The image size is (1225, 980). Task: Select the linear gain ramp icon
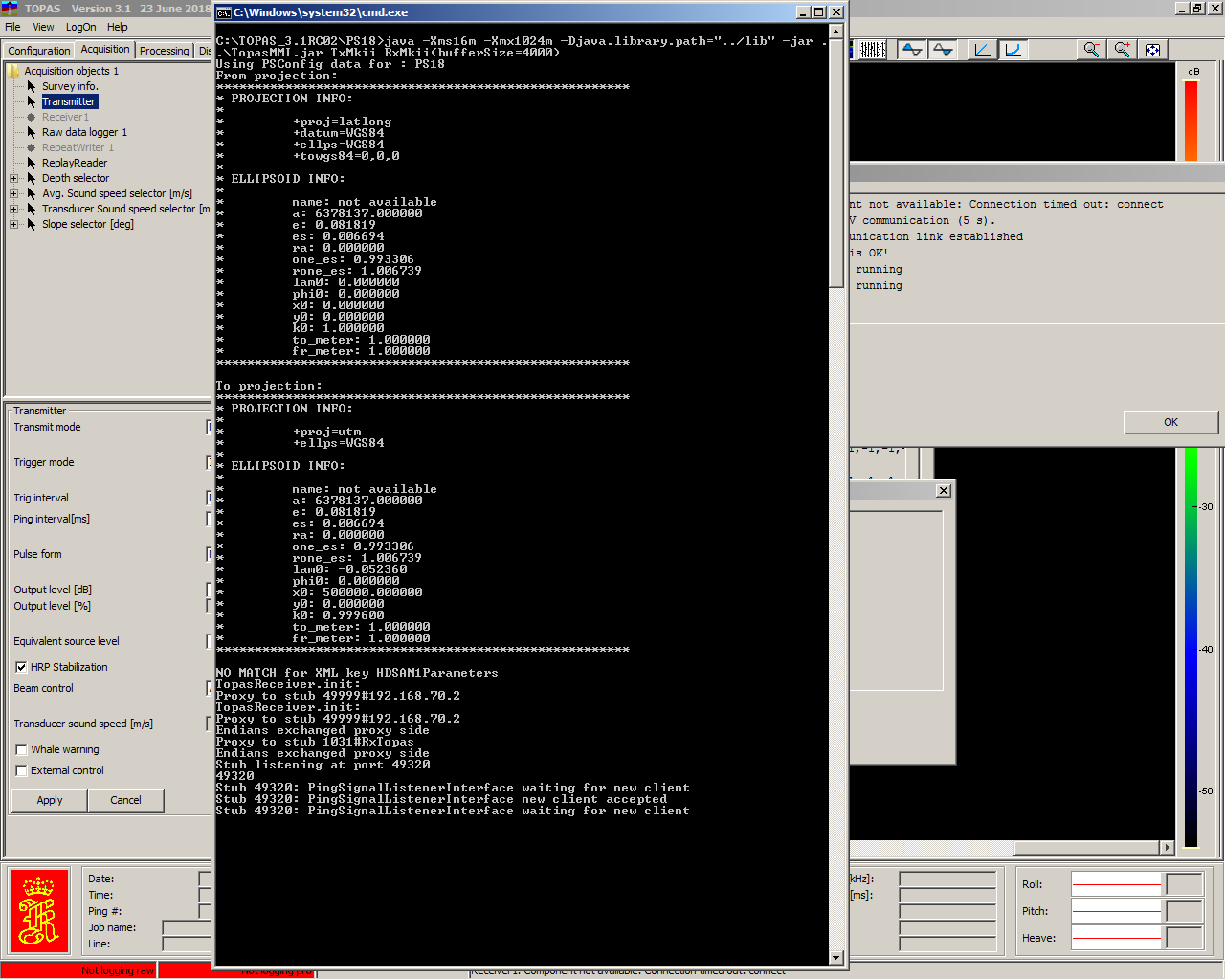pyautogui.click(x=982, y=50)
